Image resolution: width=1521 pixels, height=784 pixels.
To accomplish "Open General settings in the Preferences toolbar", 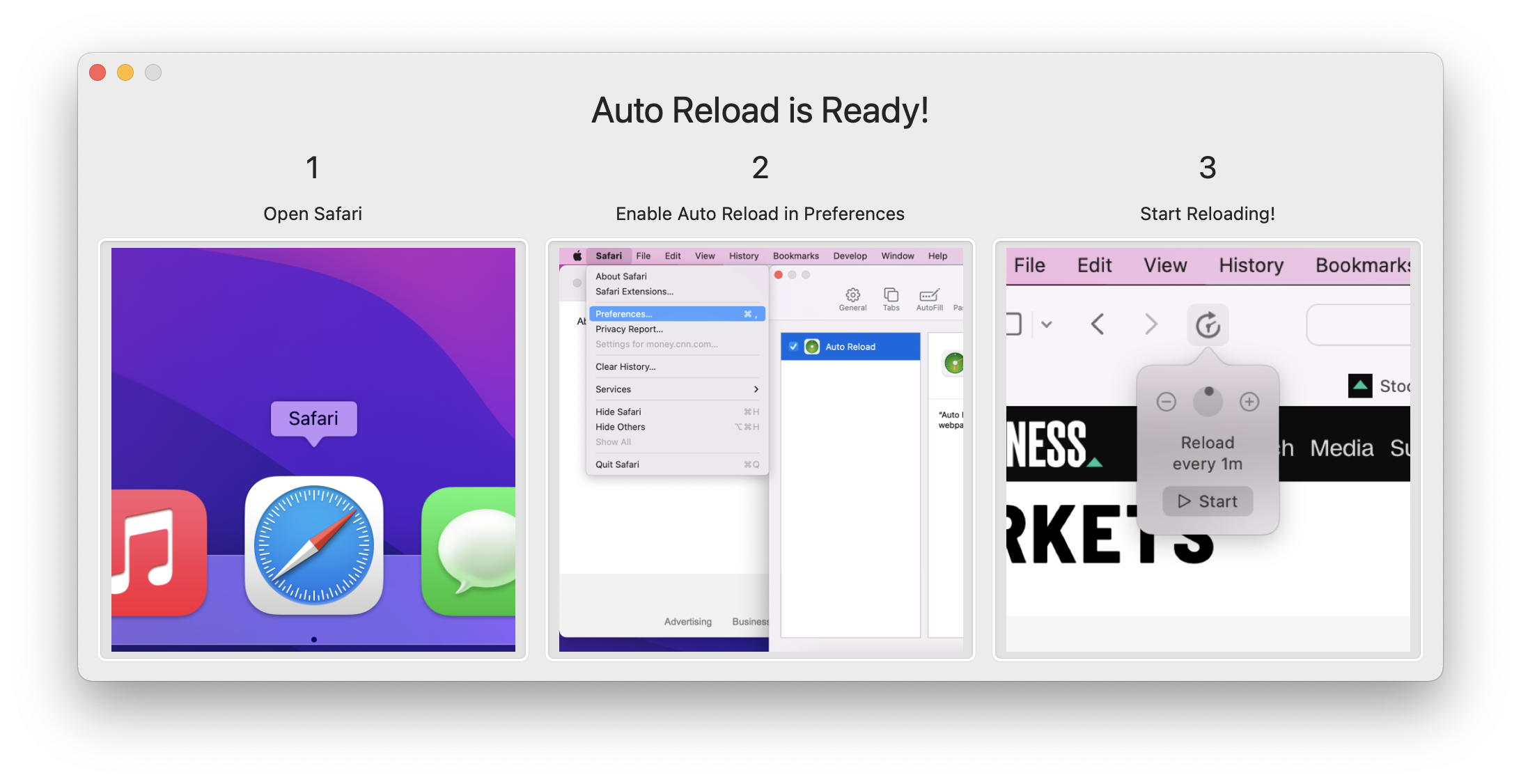I will pyautogui.click(x=852, y=299).
